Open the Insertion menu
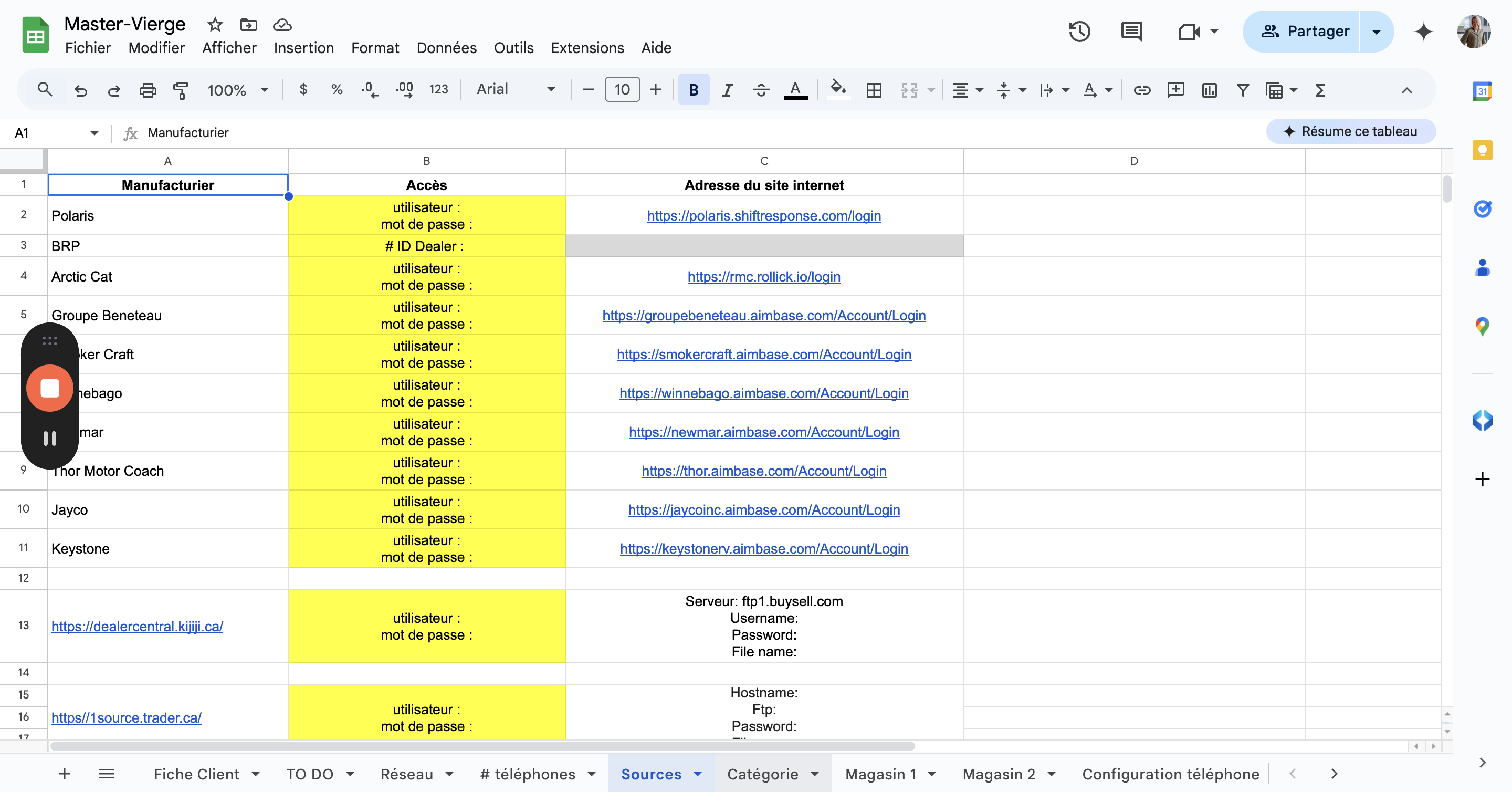 tap(303, 48)
